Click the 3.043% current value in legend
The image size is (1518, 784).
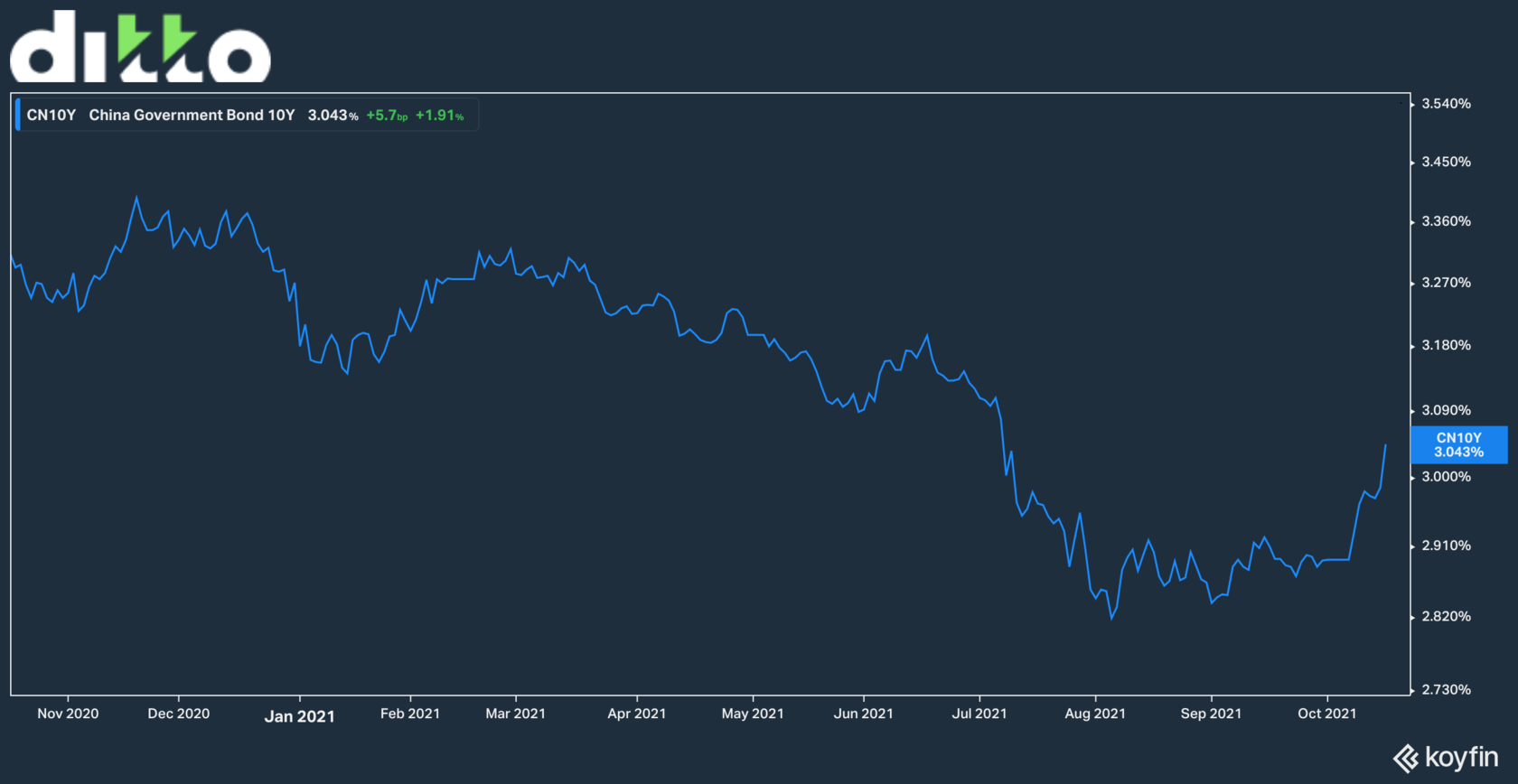[x=333, y=115]
